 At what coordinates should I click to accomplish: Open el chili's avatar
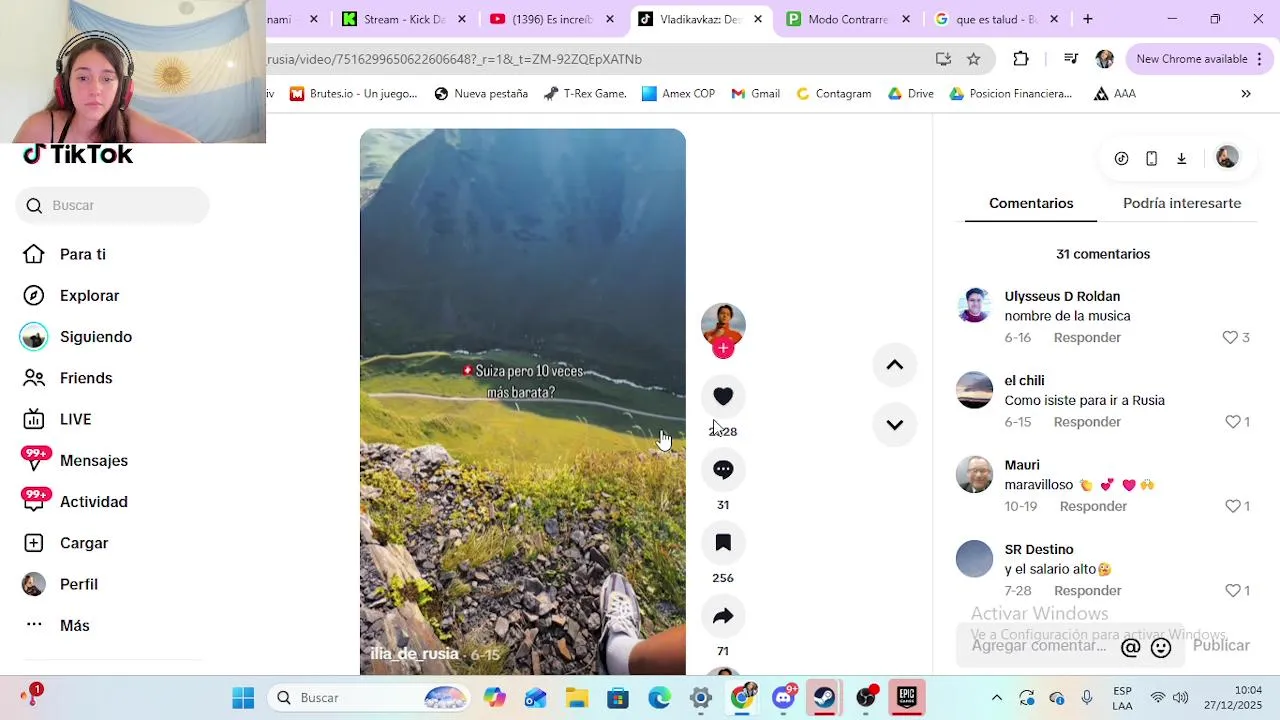tap(974, 390)
